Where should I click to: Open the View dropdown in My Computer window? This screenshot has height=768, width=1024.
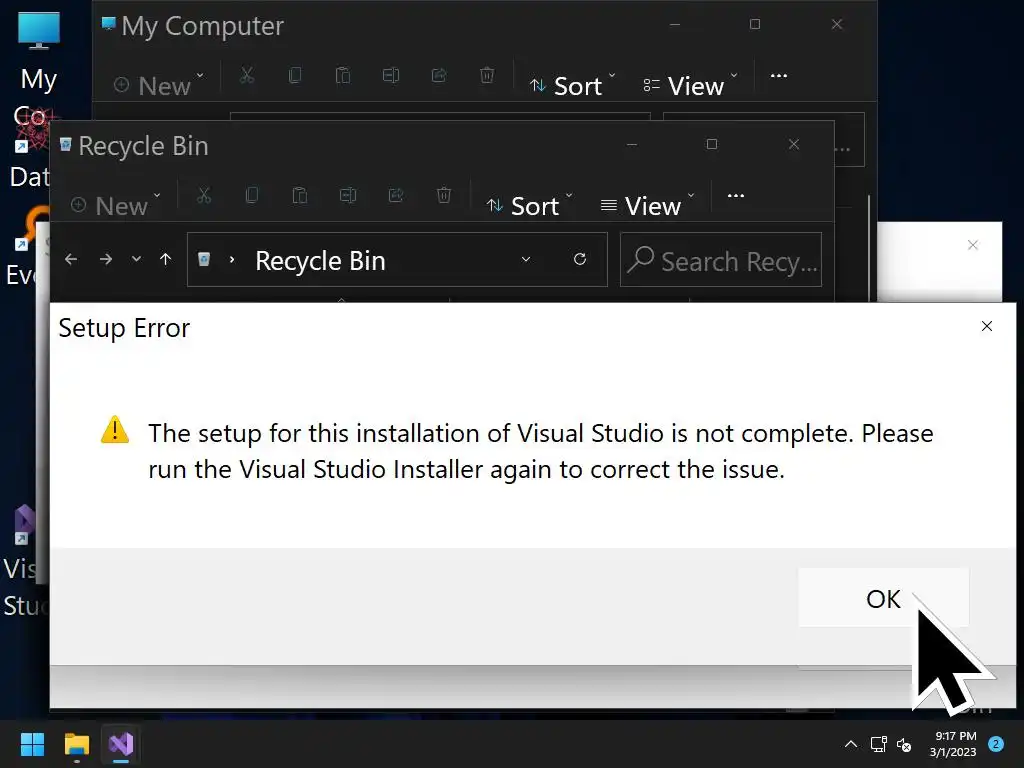click(690, 86)
